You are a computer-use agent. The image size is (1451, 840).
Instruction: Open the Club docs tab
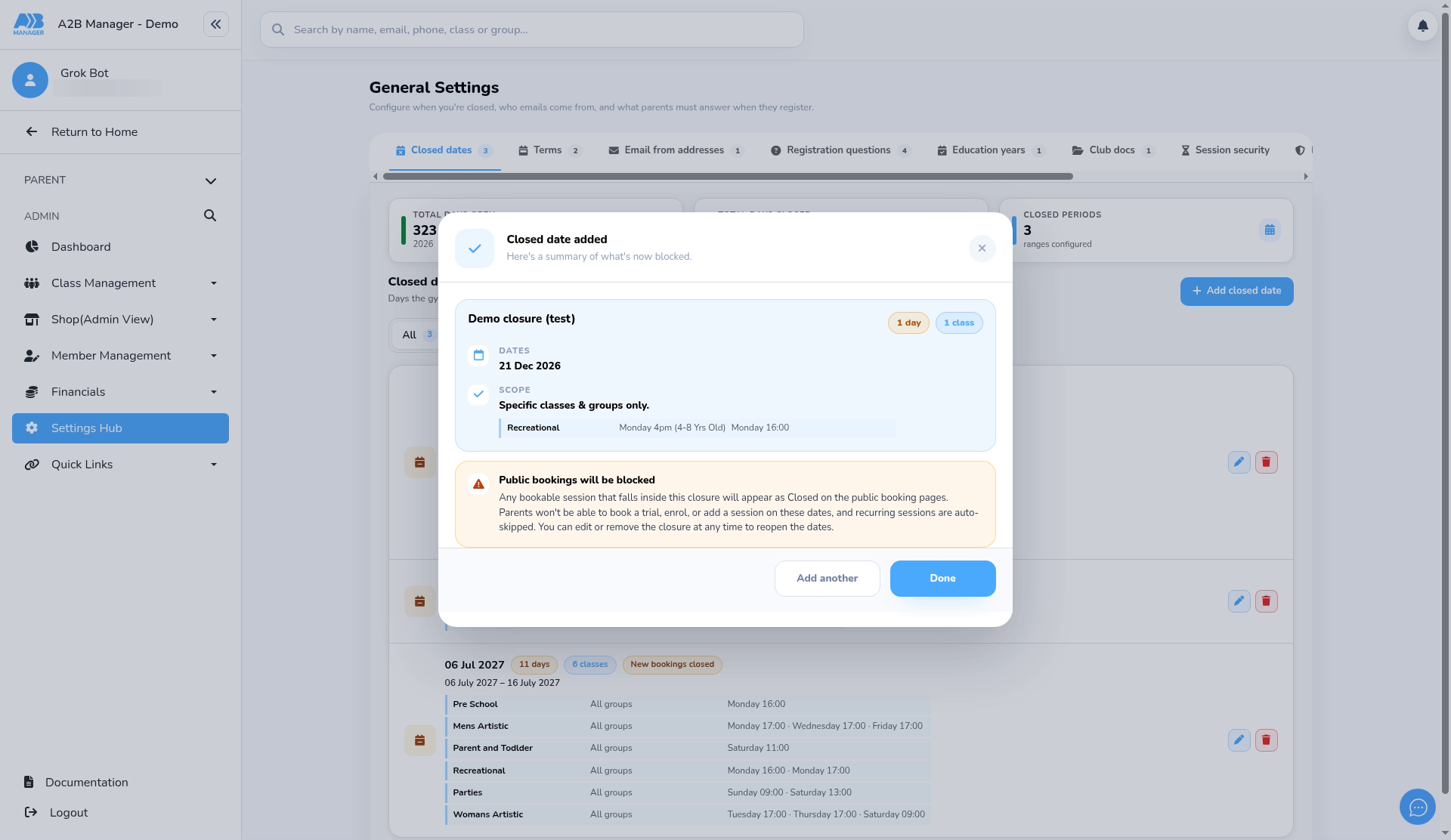pyautogui.click(x=1113, y=150)
